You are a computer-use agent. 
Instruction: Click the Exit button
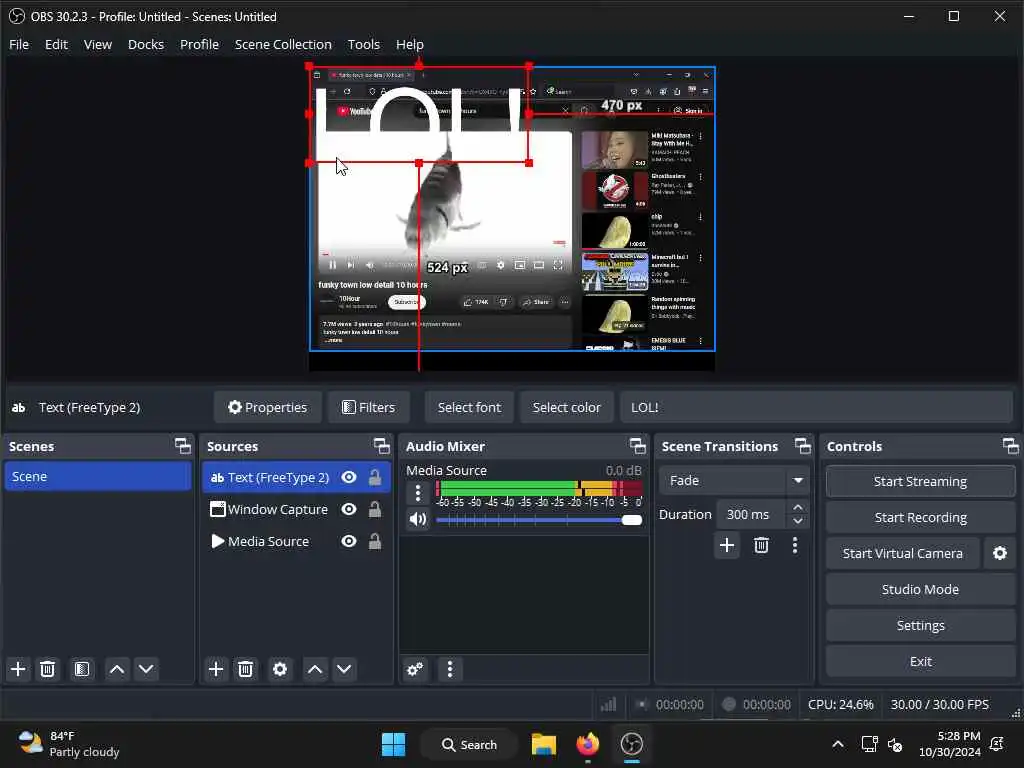pyautogui.click(x=920, y=662)
